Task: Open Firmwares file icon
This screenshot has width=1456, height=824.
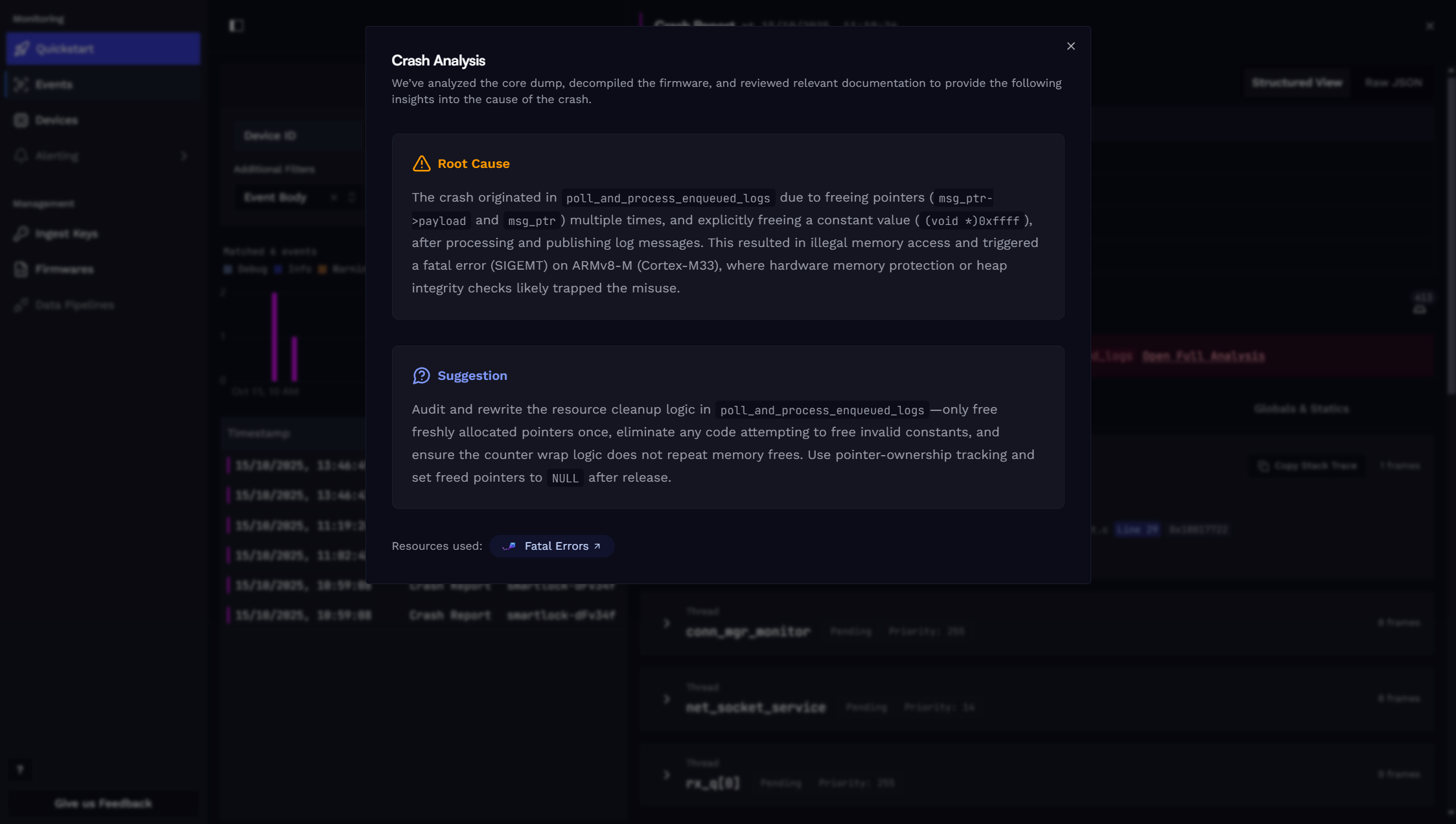Action: [21, 269]
